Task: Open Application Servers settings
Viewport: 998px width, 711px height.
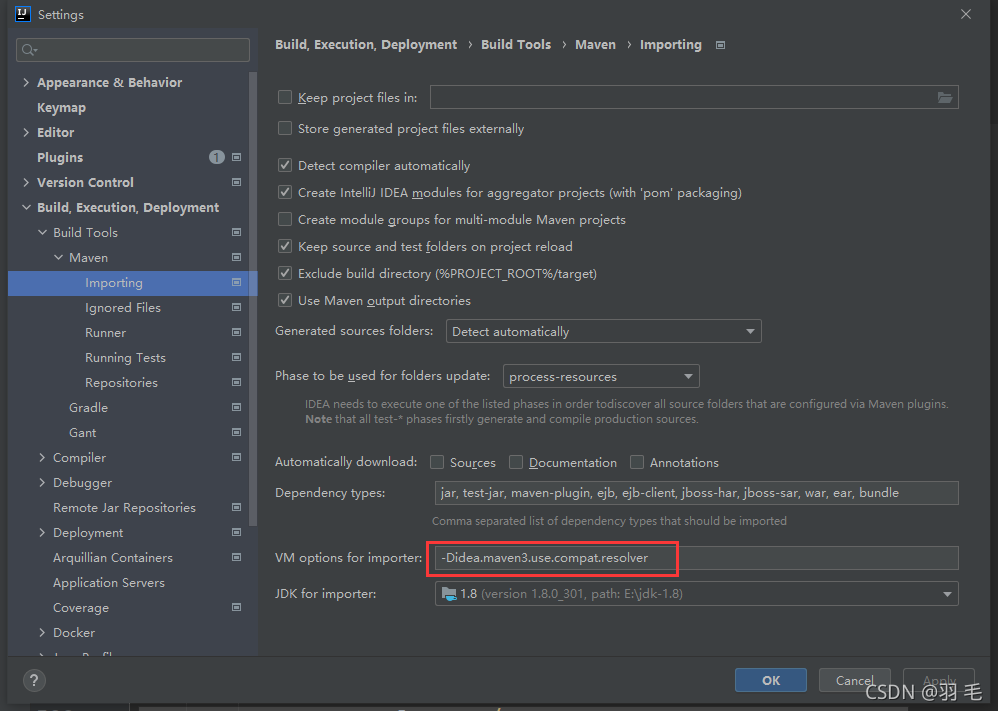Action: [x=109, y=582]
